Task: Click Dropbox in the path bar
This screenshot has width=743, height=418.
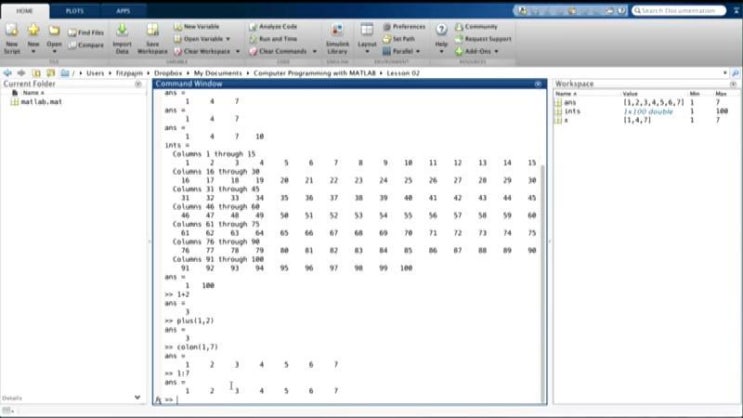Action: point(168,73)
